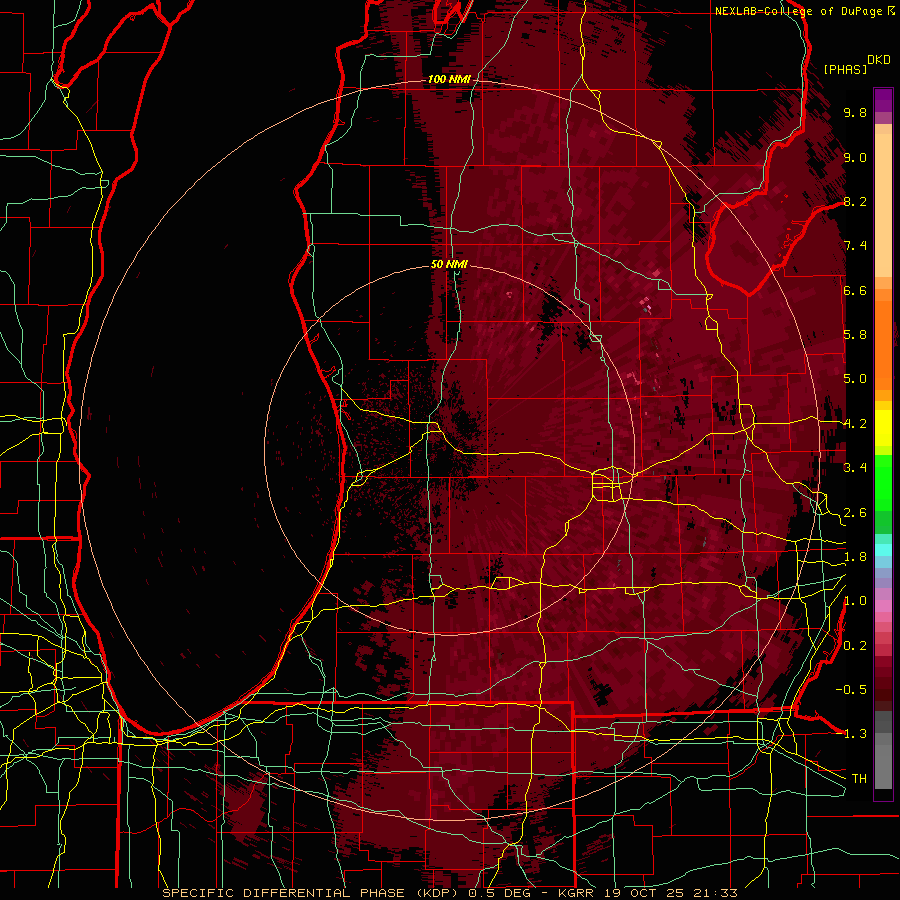Screen dimensions: 900x900
Task: Click the DKD units label above legend
Action: [879, 60]
